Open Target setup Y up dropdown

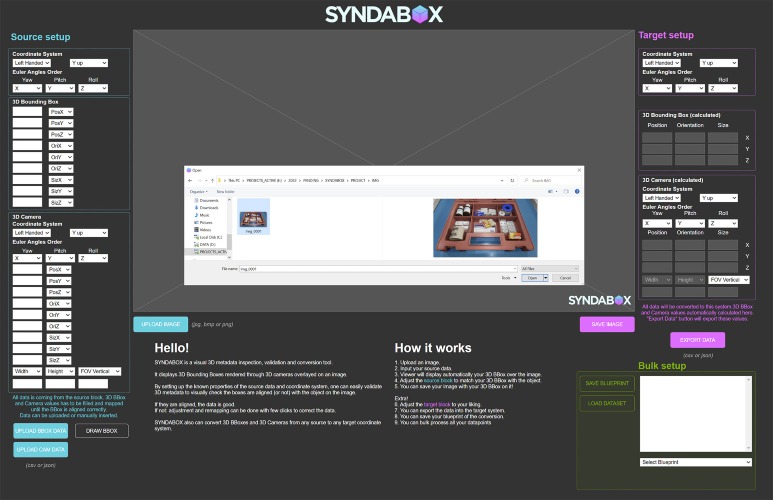pyautogui.click(x=719, y=63)
